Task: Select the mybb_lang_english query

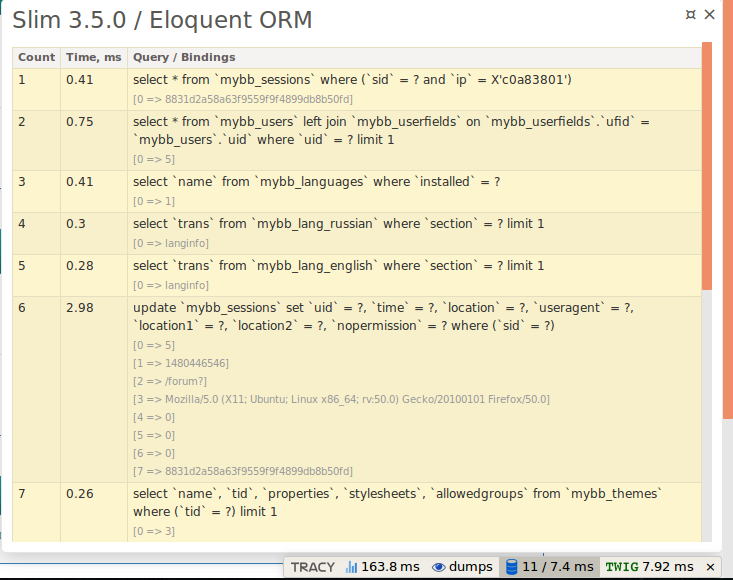Action: pyautogui.click(x=338, y=266)
